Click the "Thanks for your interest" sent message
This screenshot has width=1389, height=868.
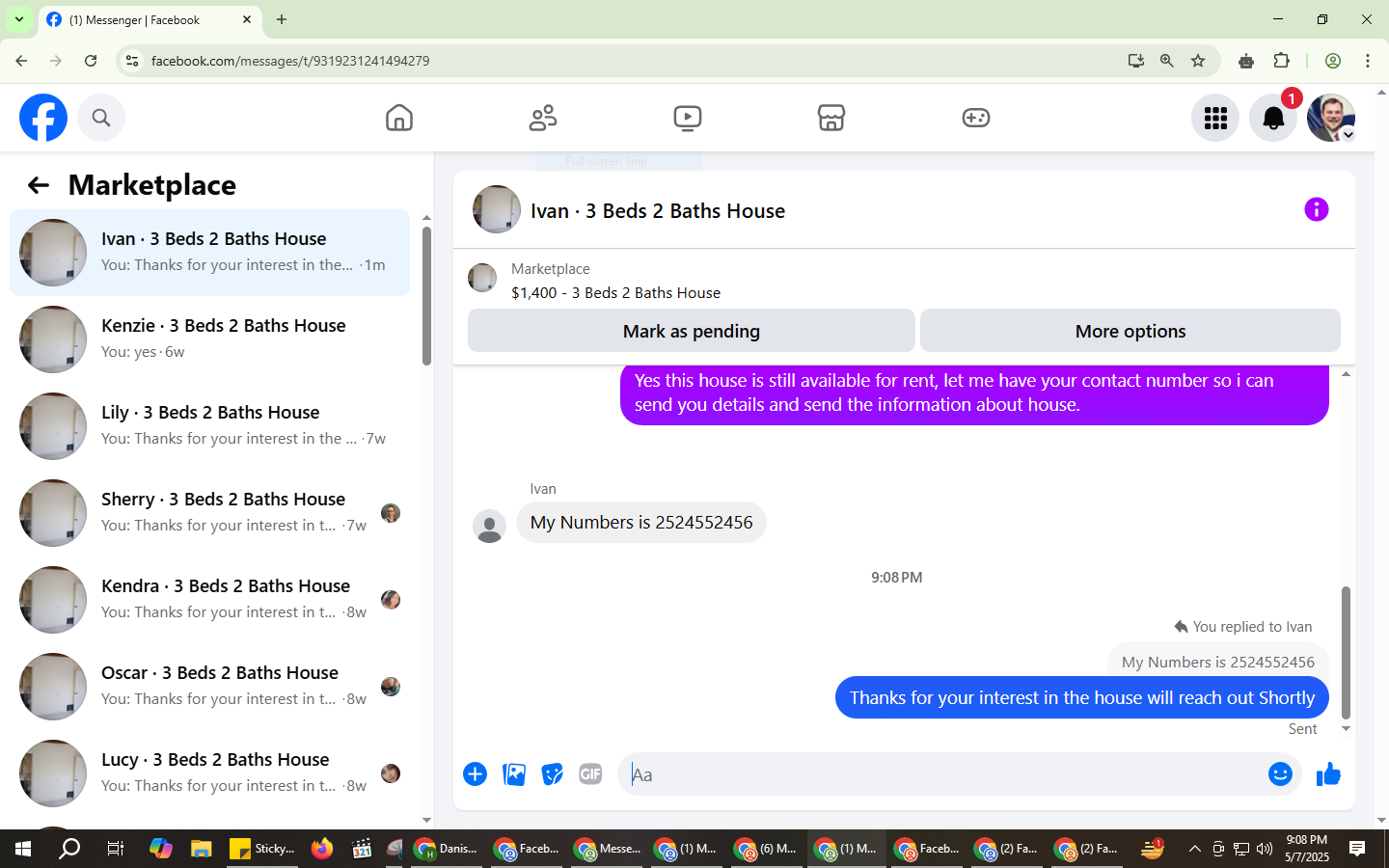(x=1082, y=697)
